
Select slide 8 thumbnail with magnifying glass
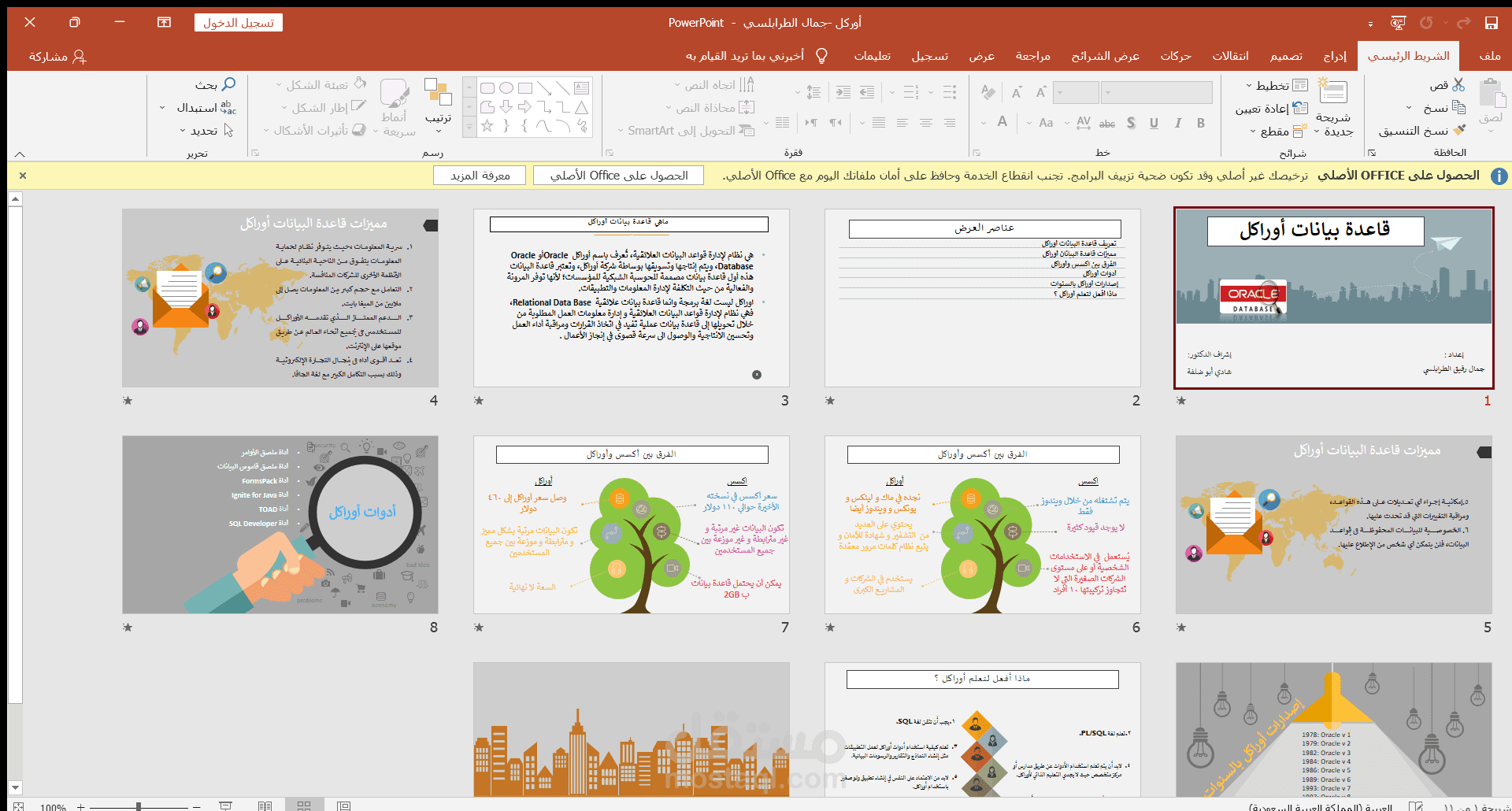tap(280, 524)
